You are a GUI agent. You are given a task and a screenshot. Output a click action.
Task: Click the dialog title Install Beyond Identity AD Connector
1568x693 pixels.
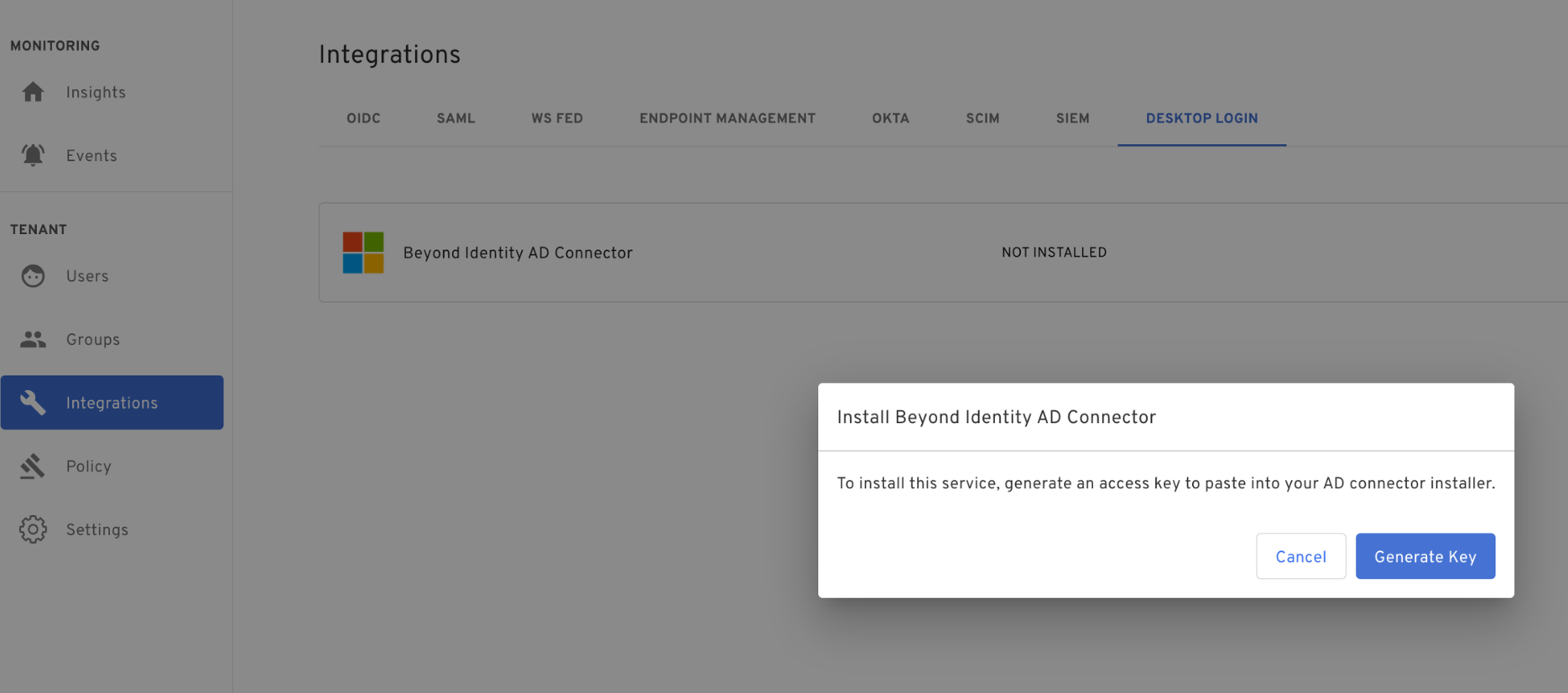click(996, 418)
